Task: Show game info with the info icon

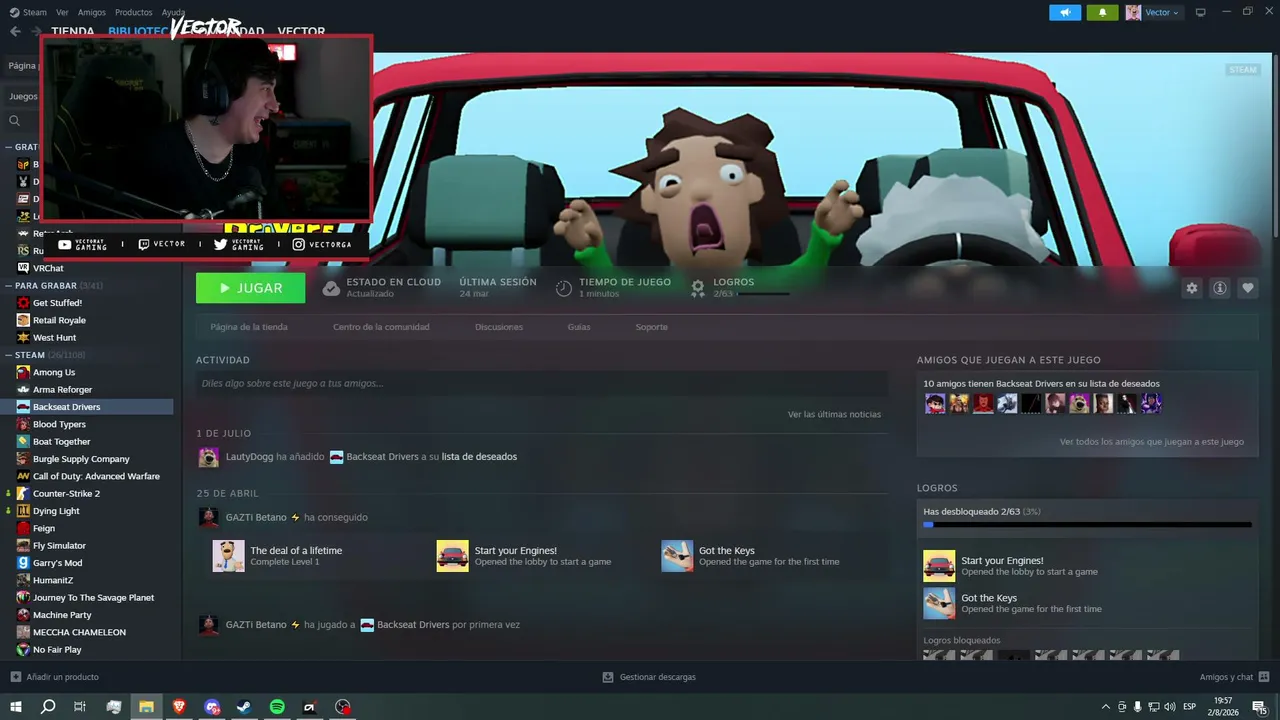Action: click(x=1220, y=288)
